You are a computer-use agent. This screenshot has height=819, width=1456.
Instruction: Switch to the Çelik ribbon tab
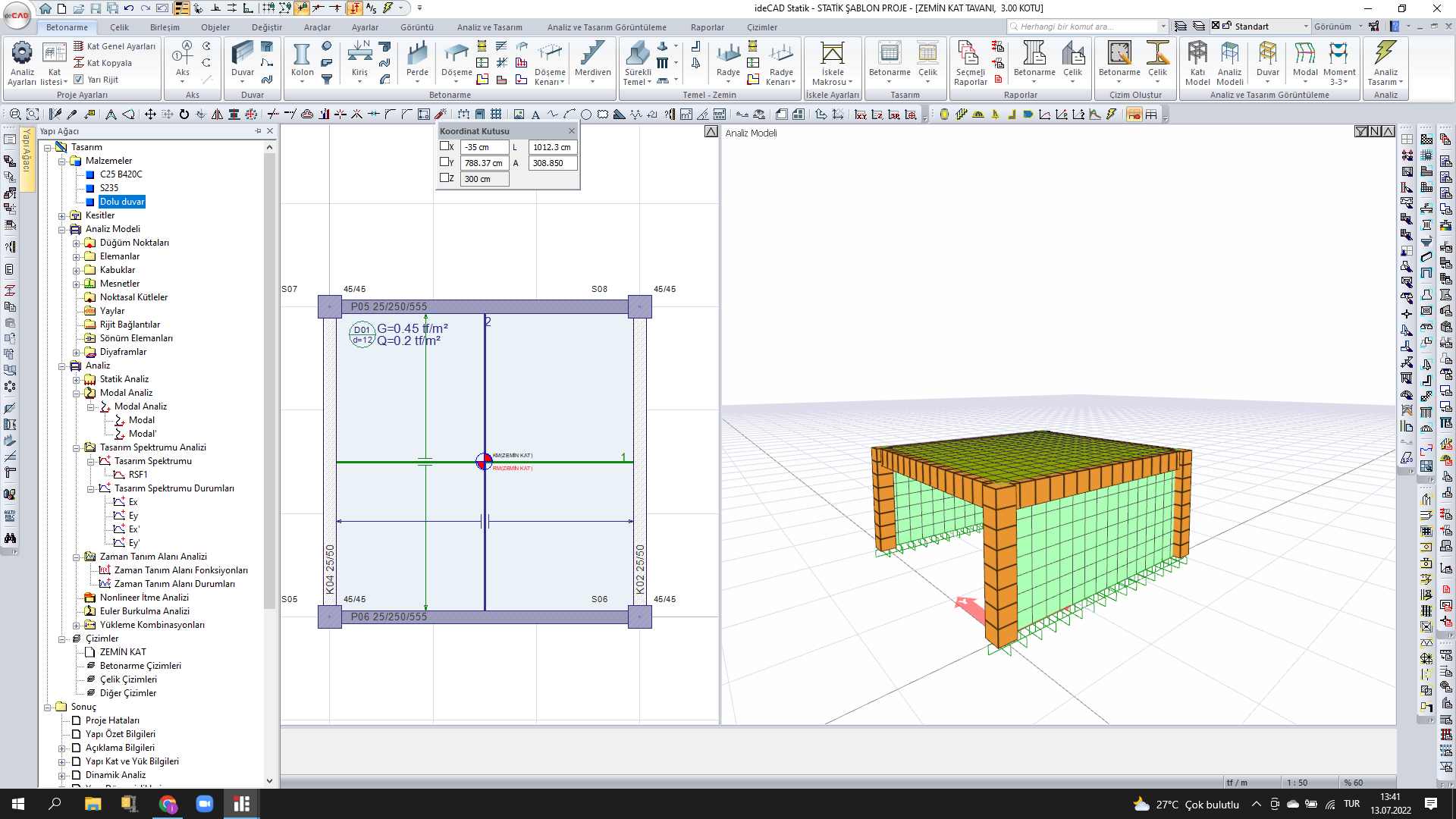pos(119,27)
